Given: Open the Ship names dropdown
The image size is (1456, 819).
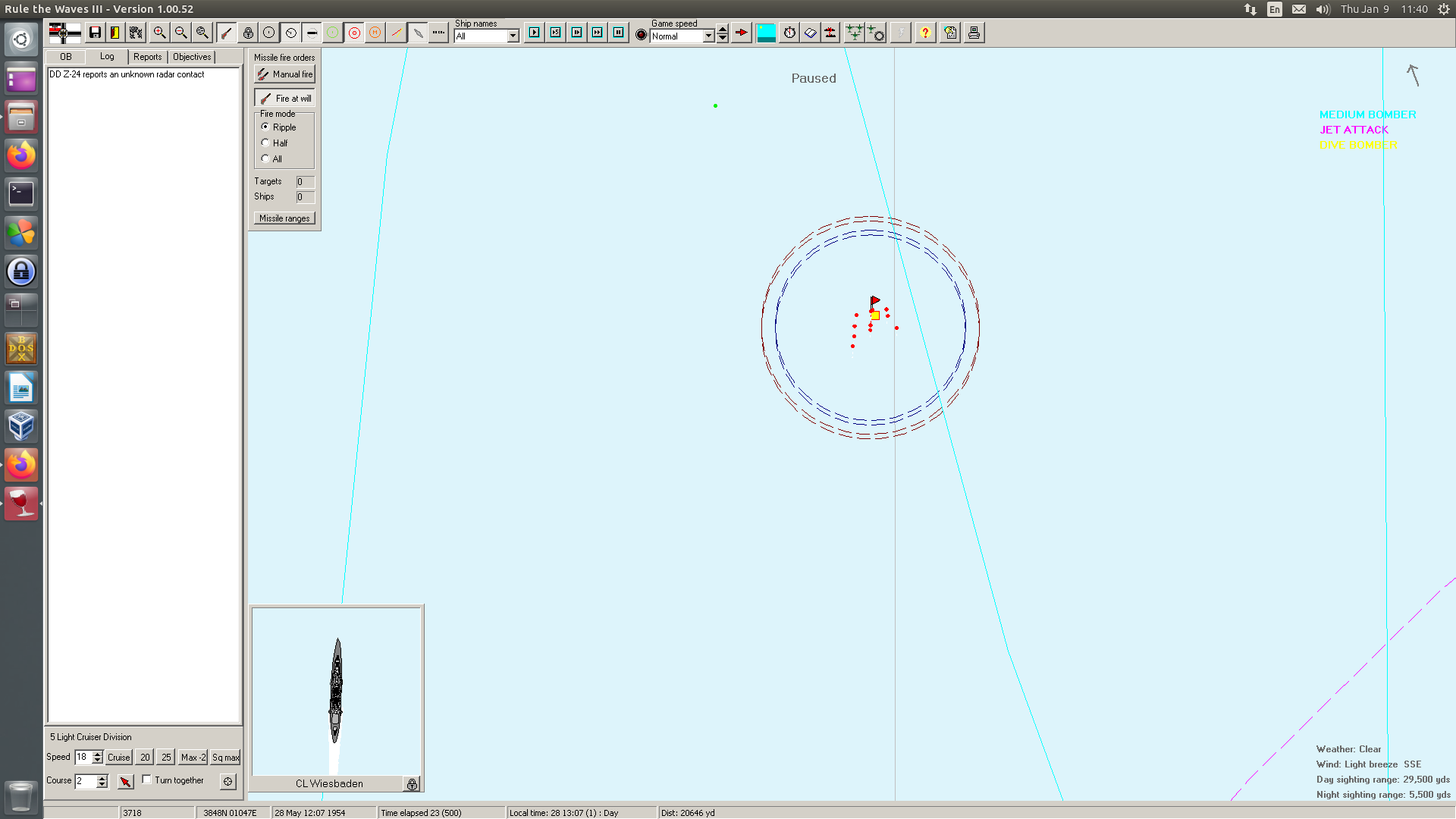Looking at the screenshot, I should 513,36.
